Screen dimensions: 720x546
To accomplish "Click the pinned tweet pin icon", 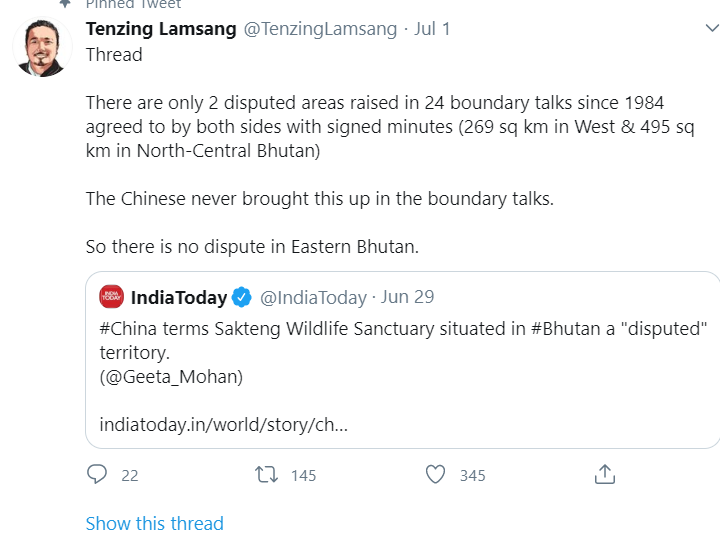I will 65,4.
